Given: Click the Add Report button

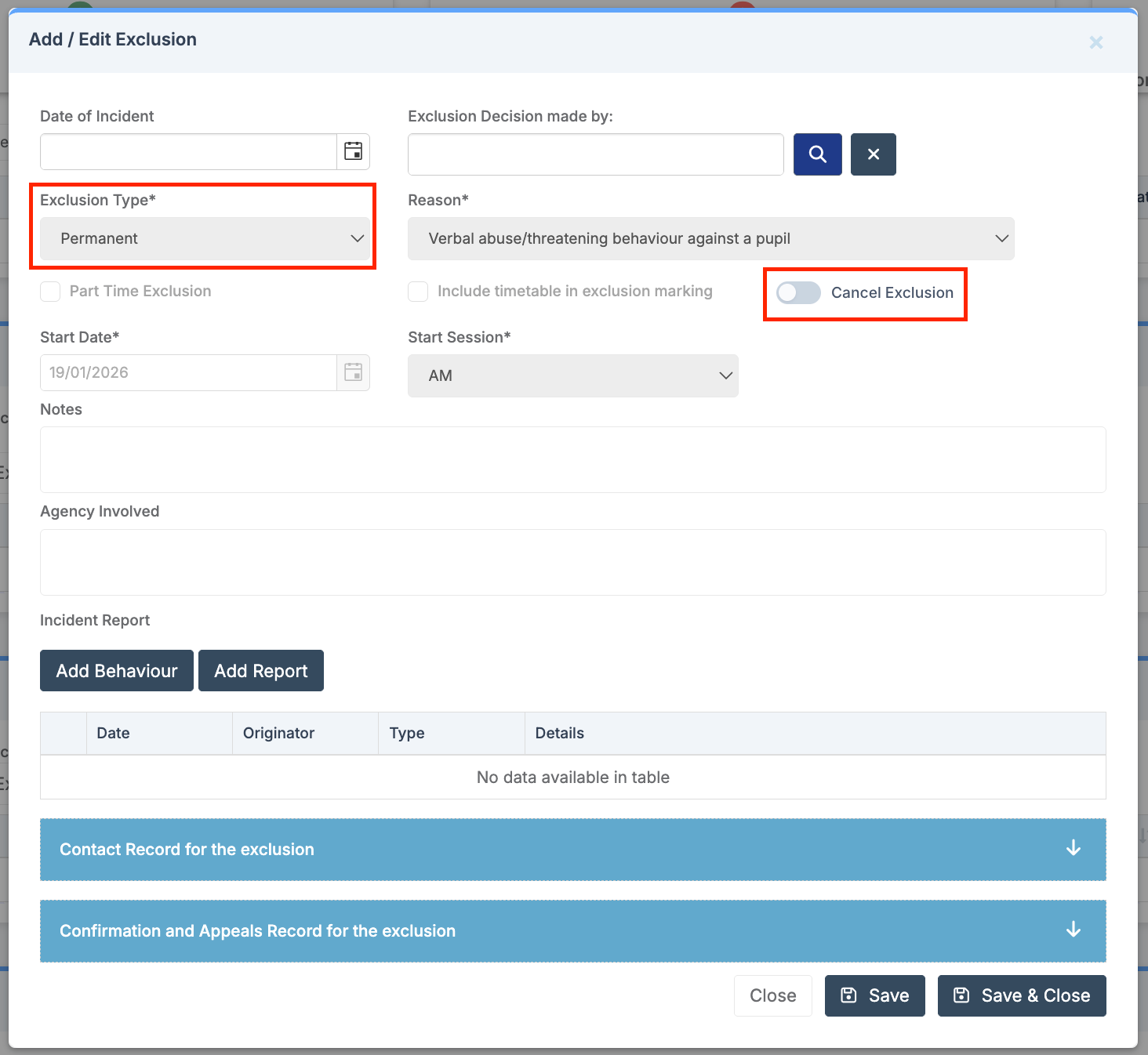Looking at the screenshot, I should (261, 671).
